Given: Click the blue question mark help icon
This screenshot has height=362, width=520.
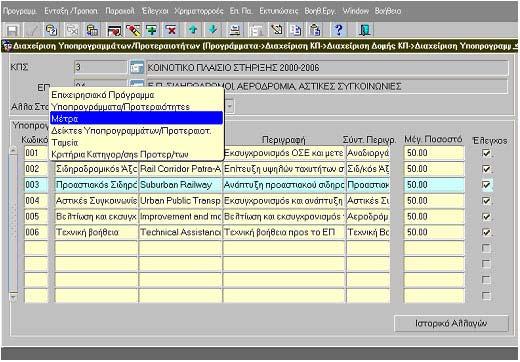Looking at the screenshot, I should [x=339, y=30].
